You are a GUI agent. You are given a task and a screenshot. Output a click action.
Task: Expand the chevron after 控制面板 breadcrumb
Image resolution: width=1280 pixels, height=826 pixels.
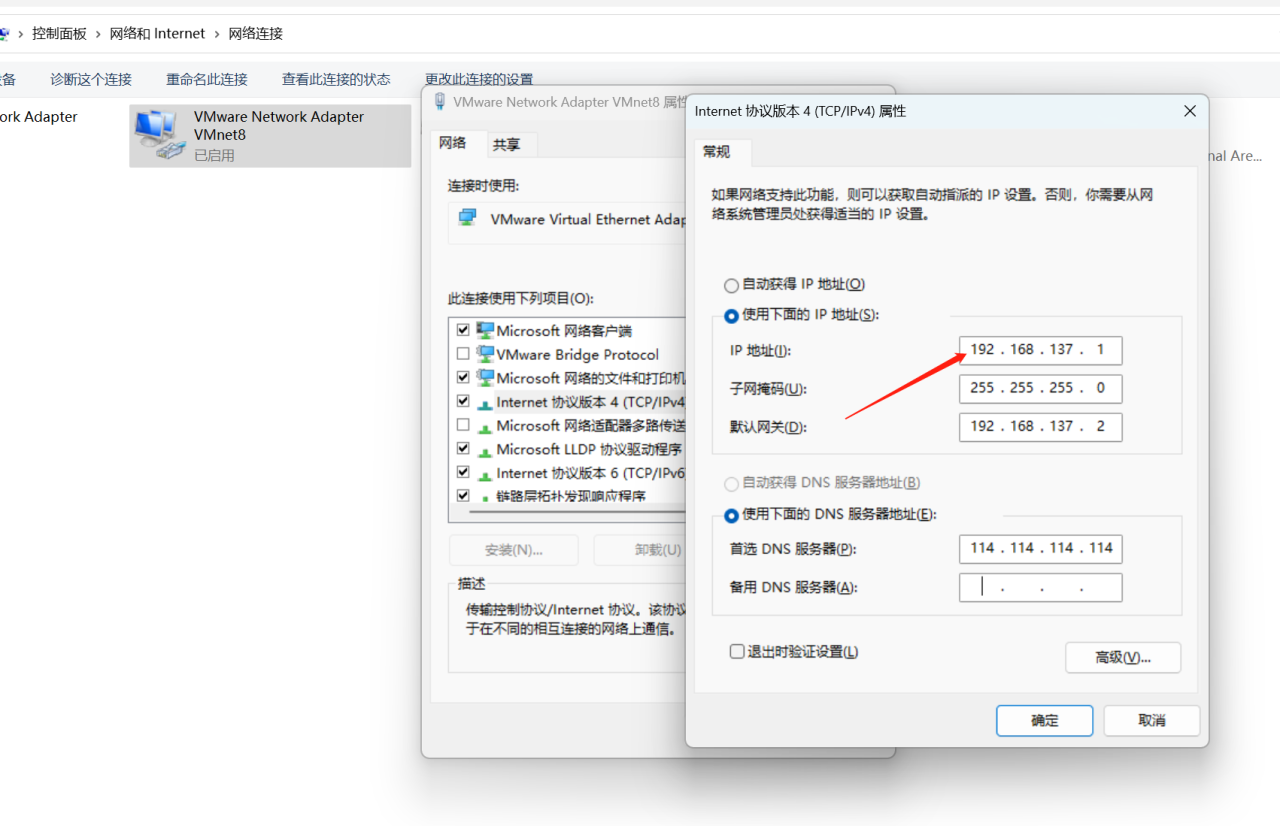98,34
